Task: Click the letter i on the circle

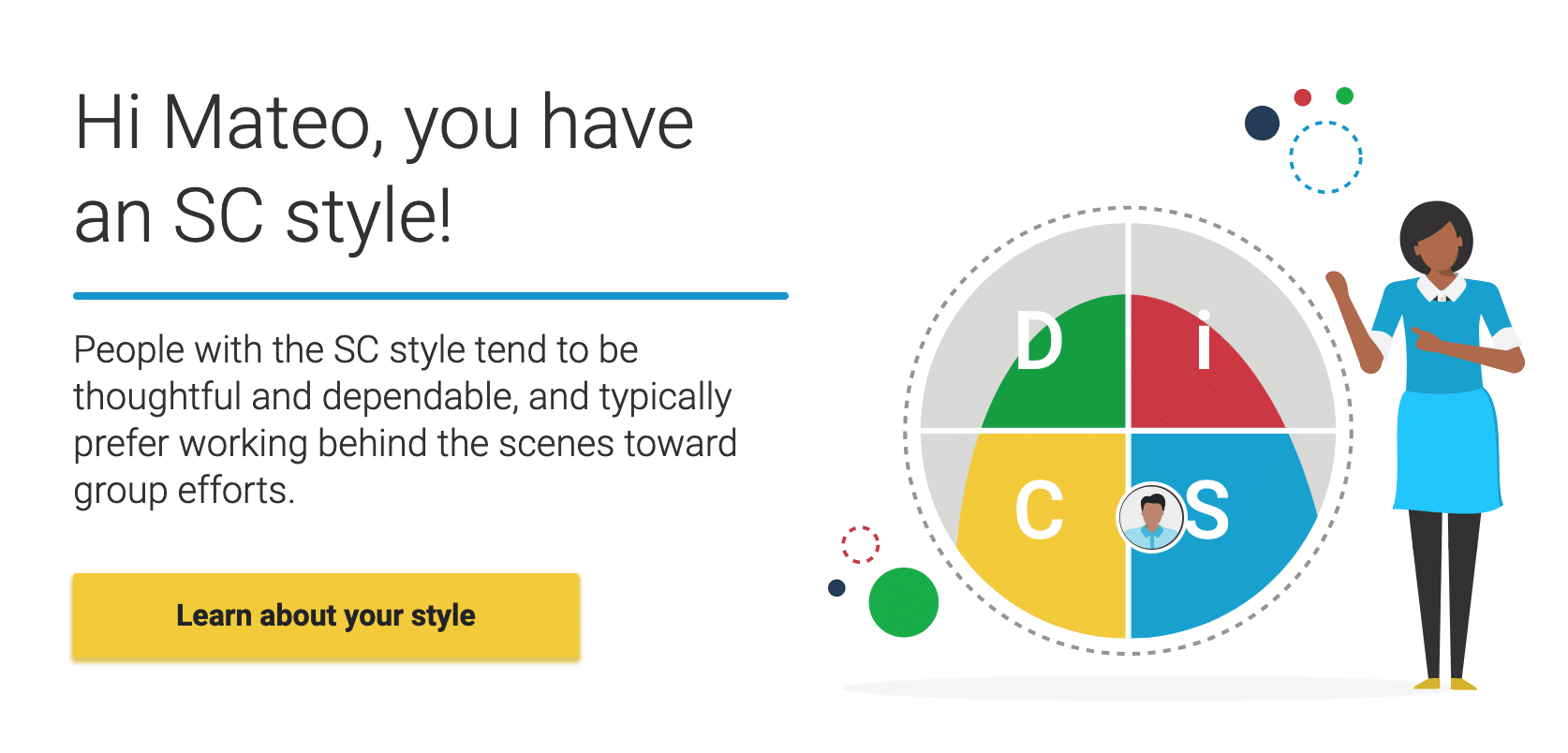Action: click(1204, 340)
